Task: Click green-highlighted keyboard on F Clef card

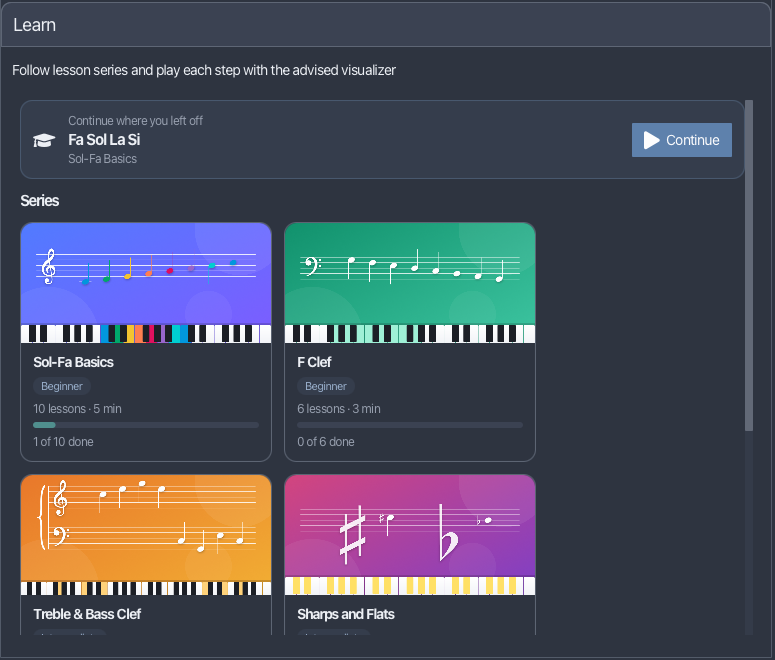Action: point(410,334)
